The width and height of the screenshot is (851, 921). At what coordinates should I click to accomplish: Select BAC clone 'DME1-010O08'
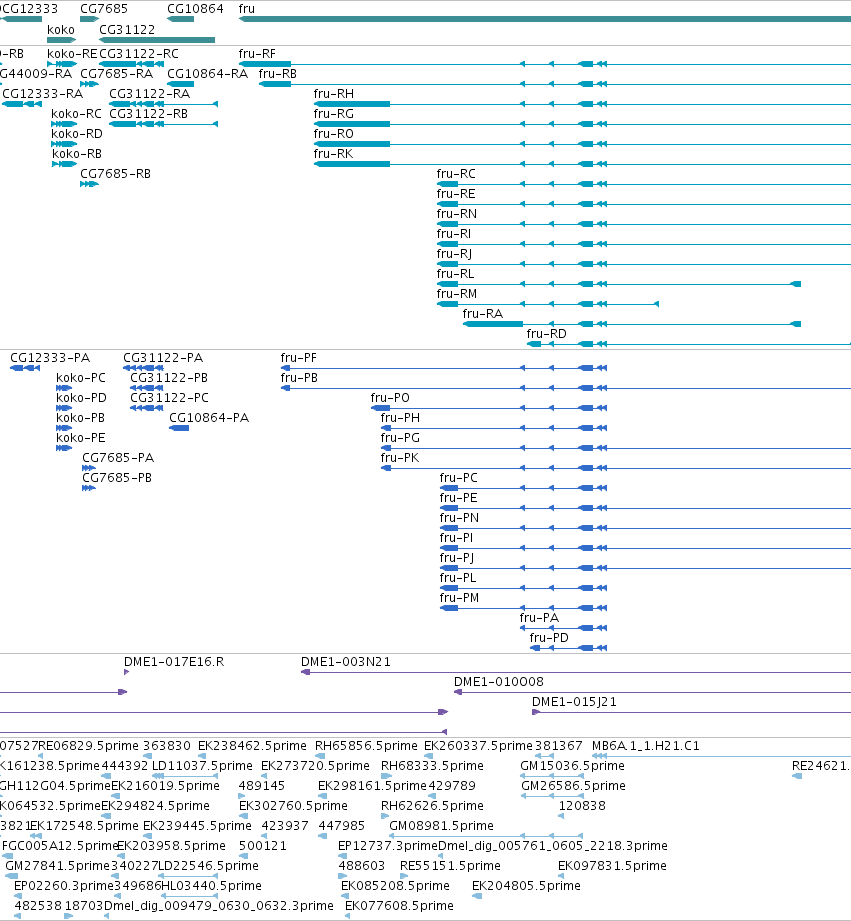click(x=499, y=682)
